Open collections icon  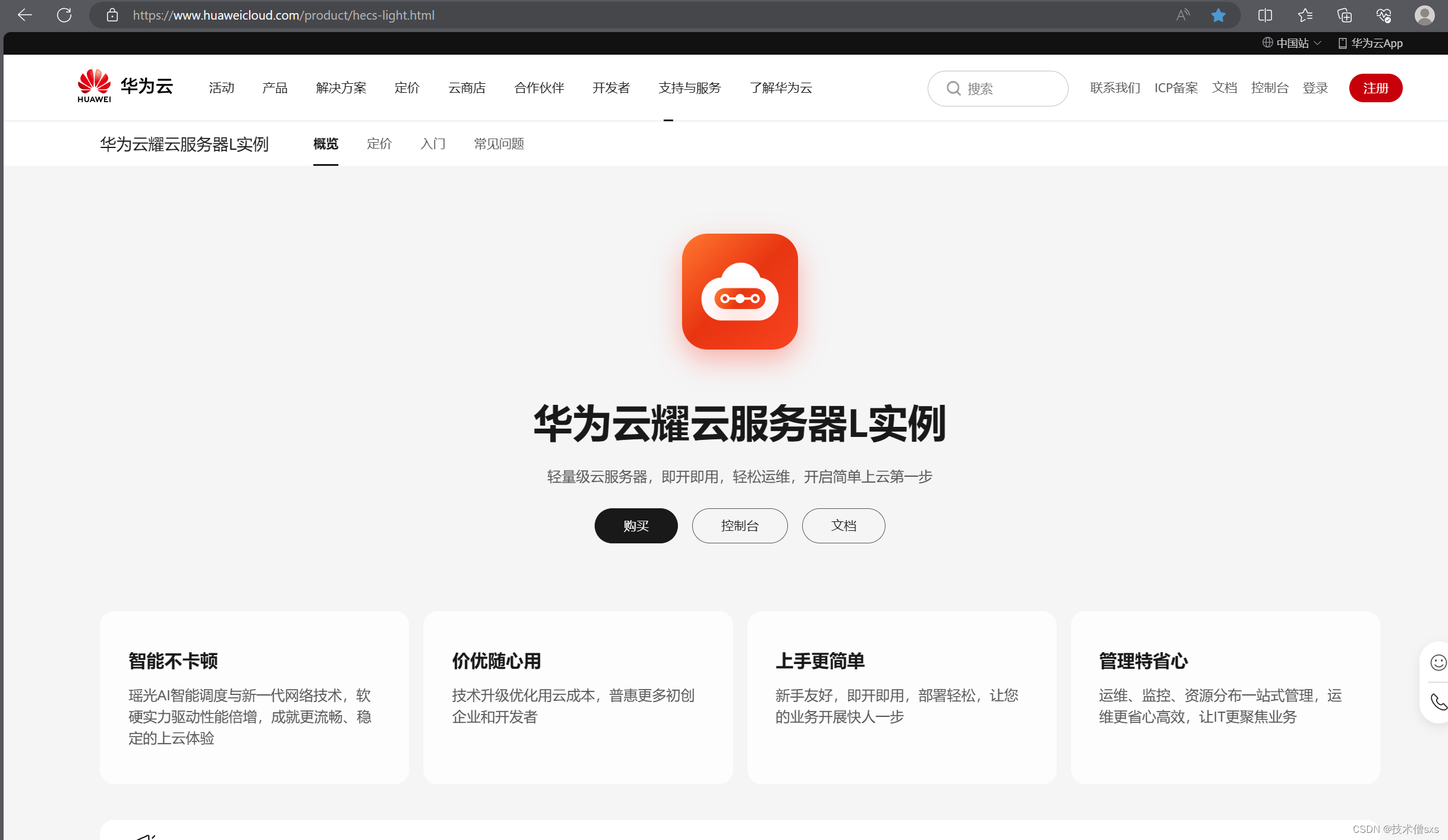(x=1344, y=15)
